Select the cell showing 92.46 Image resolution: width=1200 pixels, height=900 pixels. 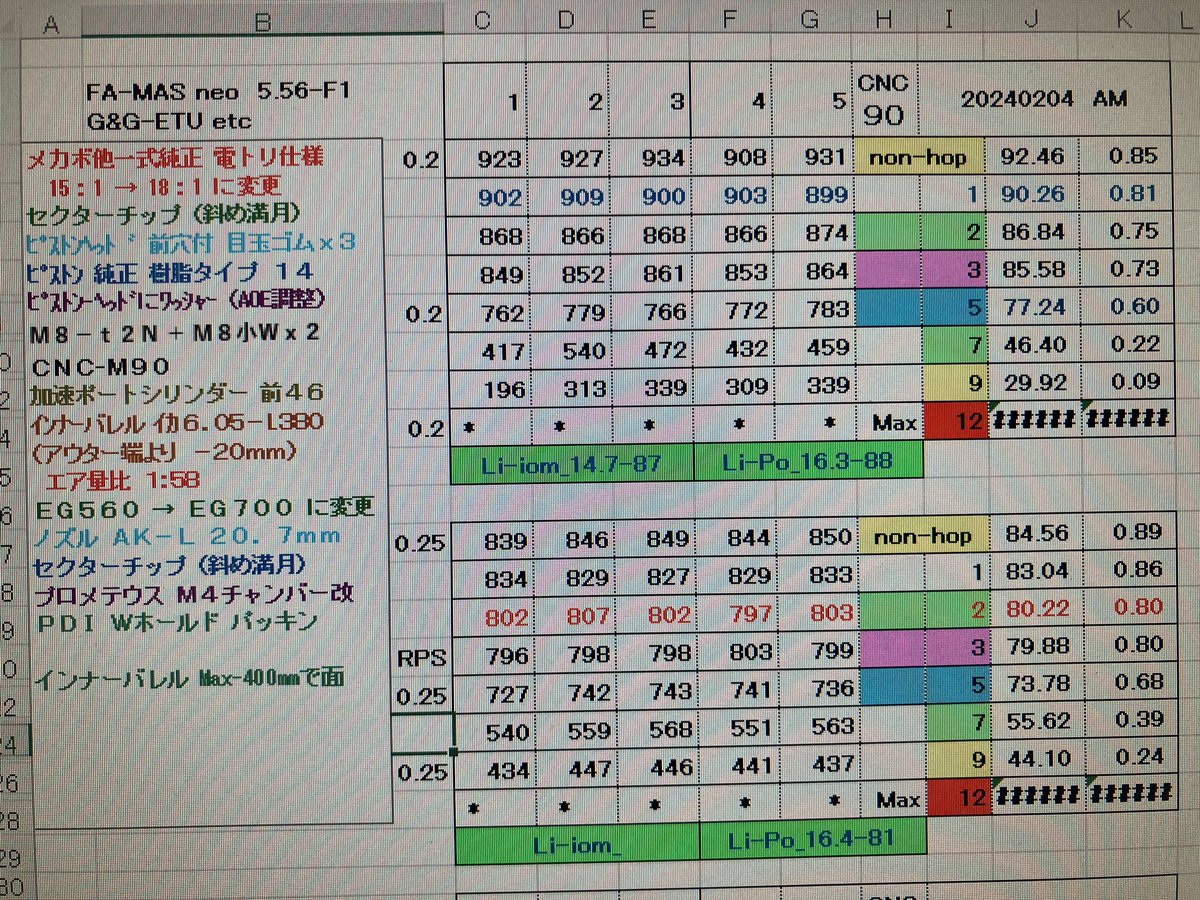click(x=1034, y=156)
